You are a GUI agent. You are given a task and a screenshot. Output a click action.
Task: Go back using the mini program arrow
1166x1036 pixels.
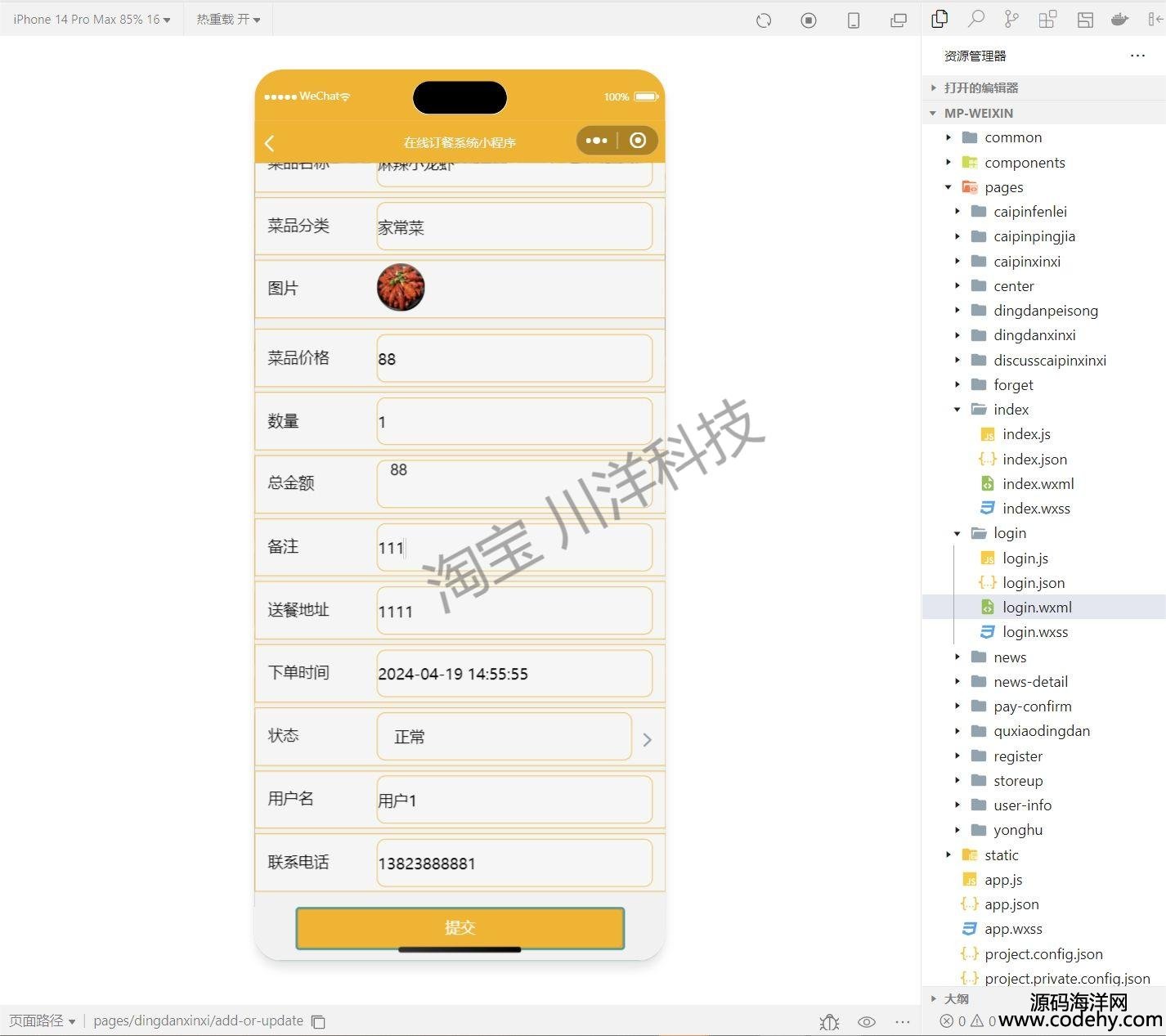click(270, 143)
